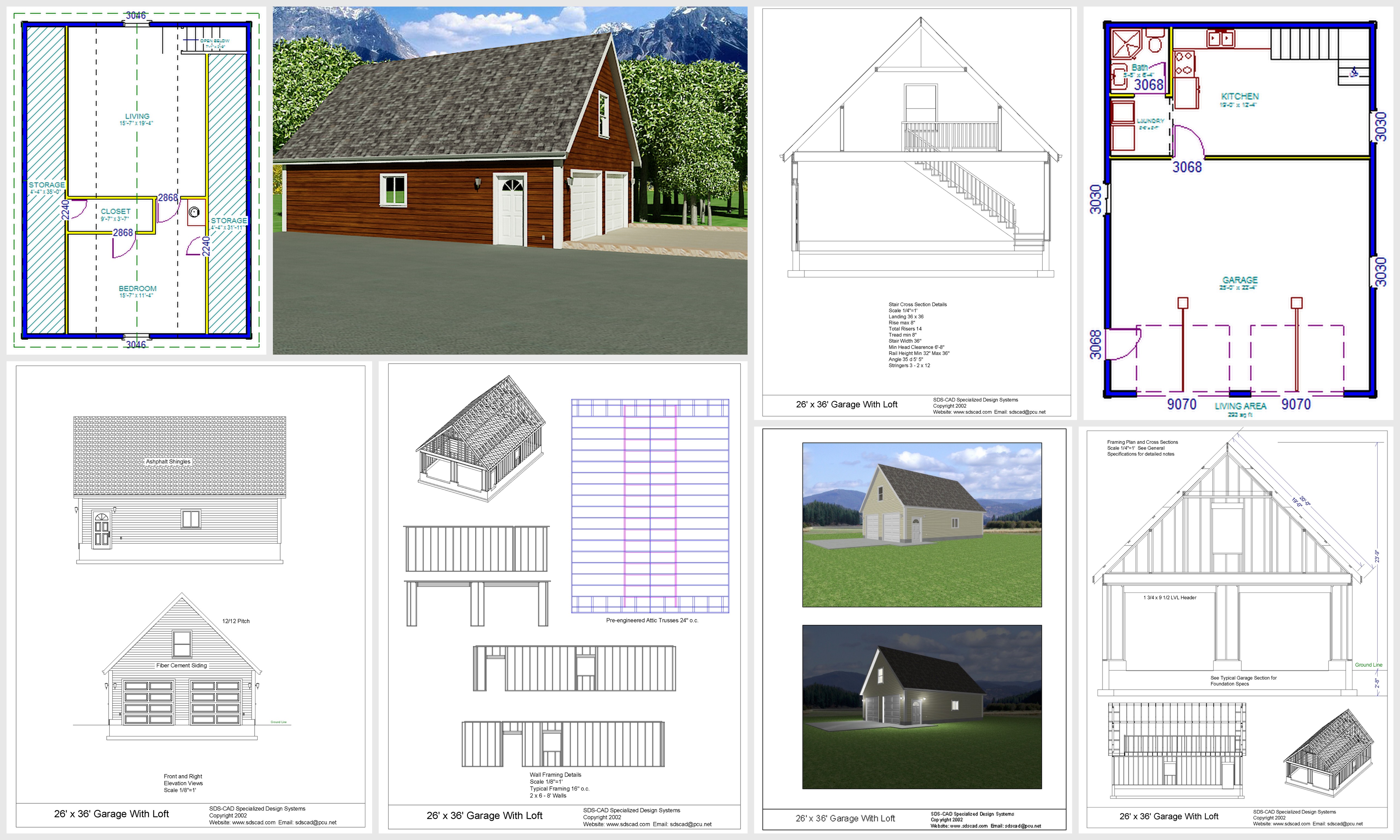
Task: Click the elevation sheet website 'www.sdscad.com' line
Action: pyautogui.click(x=273, y=822)
